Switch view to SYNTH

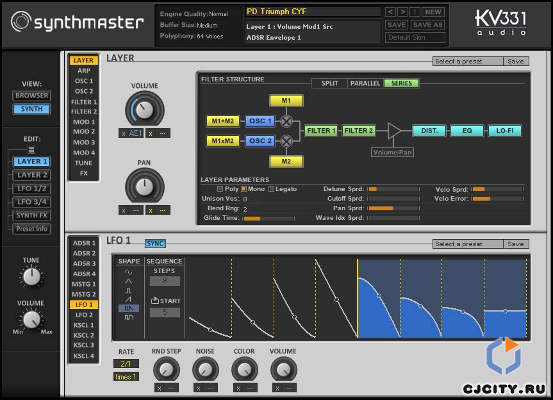click(x=31, y=109)
